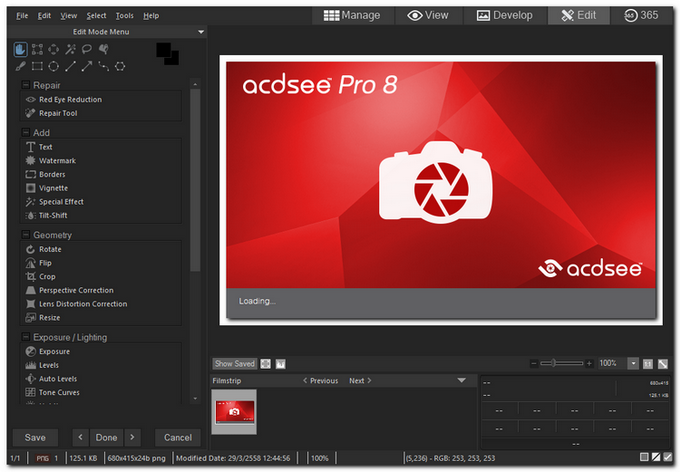This screenshot has width=680, height=472.
Task: Click the Cancel button
Action: tap(178, 438)
